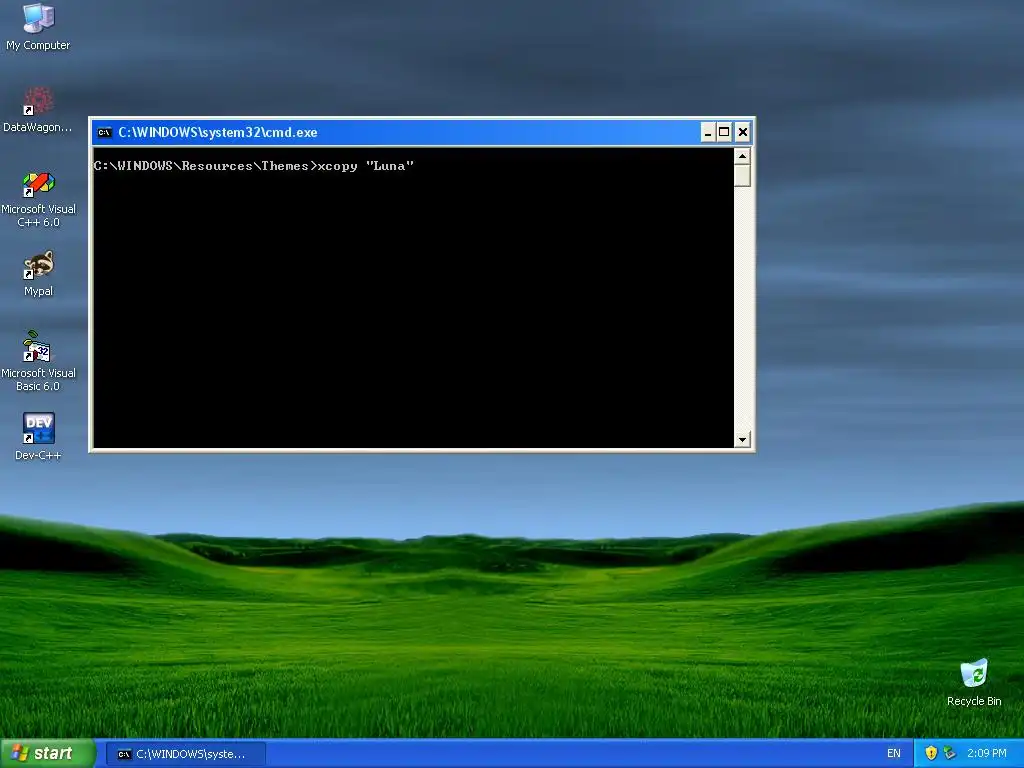Close the cmd.exe window

tap(743, 133)
